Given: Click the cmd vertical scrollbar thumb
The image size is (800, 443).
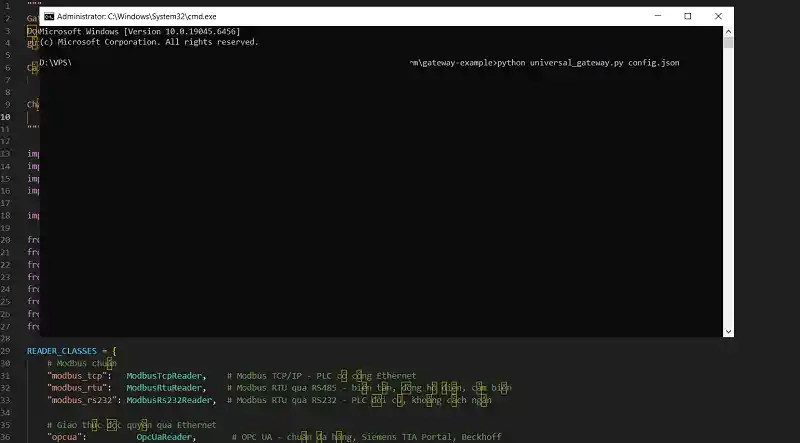Looking at the screenshot, I should point(728,42).
